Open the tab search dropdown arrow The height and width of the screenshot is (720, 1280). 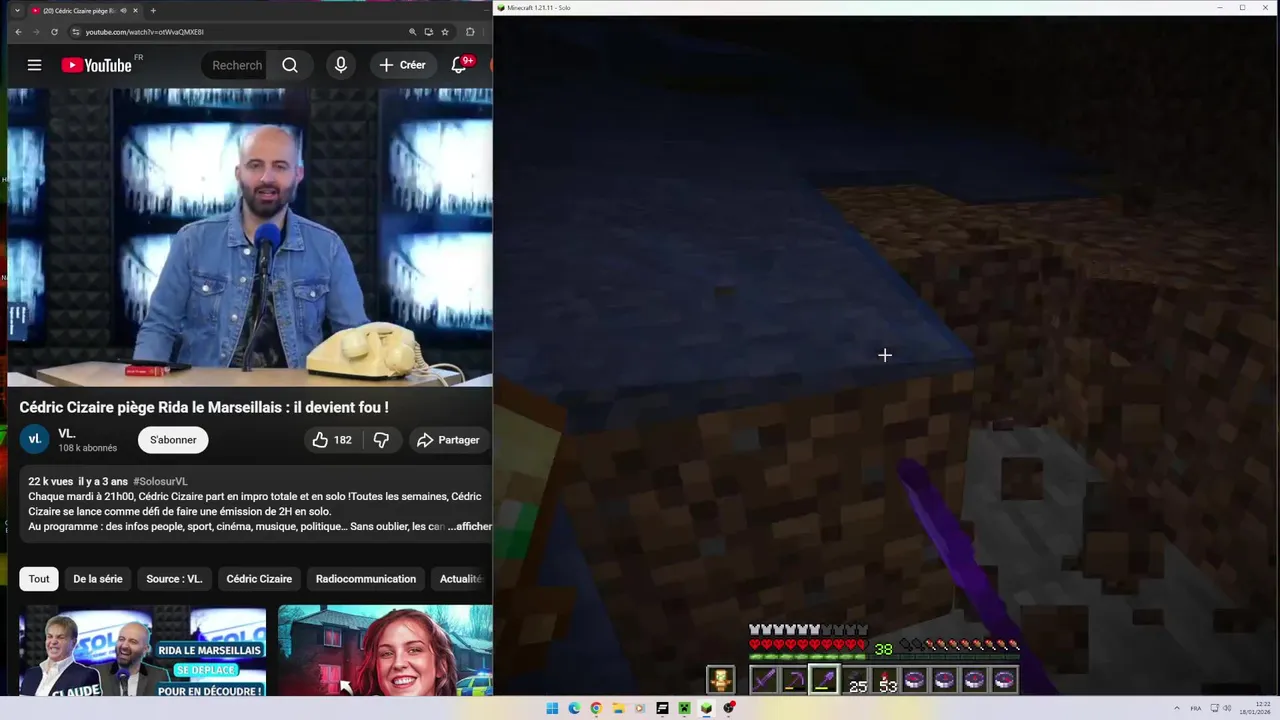click(17, 10)
